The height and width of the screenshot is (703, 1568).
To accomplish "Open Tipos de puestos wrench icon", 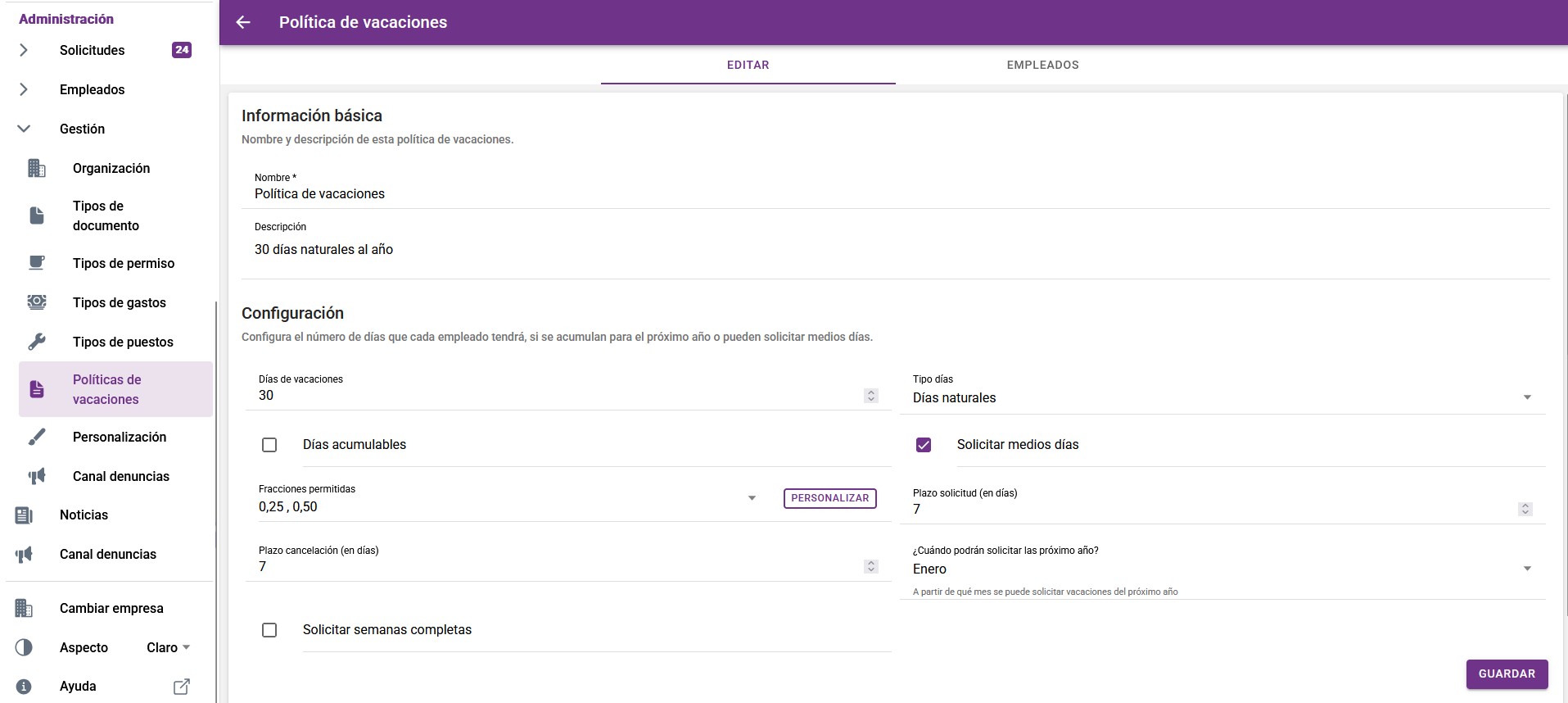I will [x=37, y=342].
